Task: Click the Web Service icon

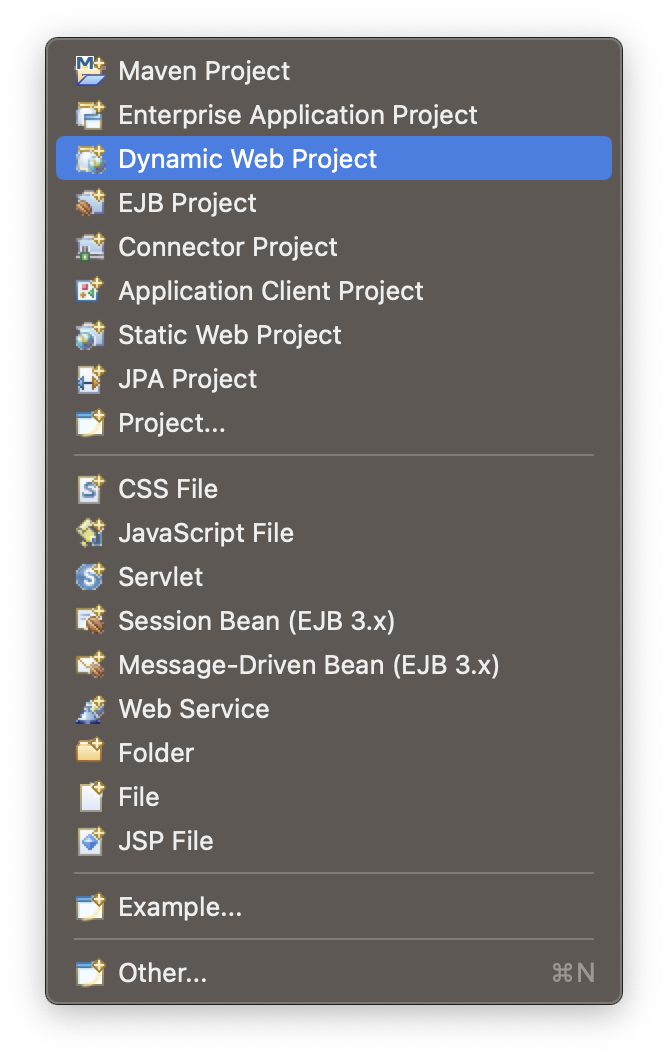Action: point(90,709)
